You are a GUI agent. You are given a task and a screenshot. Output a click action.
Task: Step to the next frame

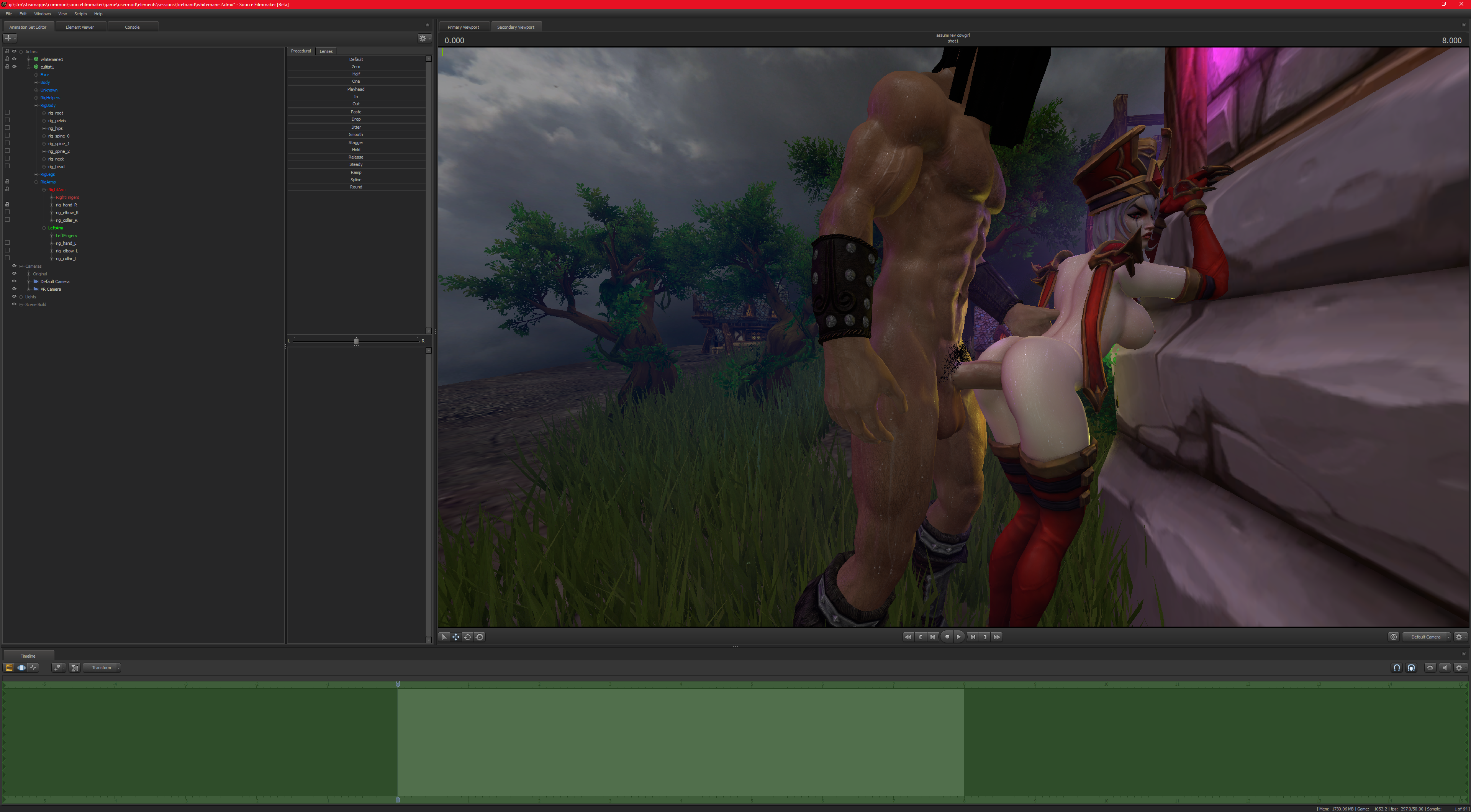(973, 637)
